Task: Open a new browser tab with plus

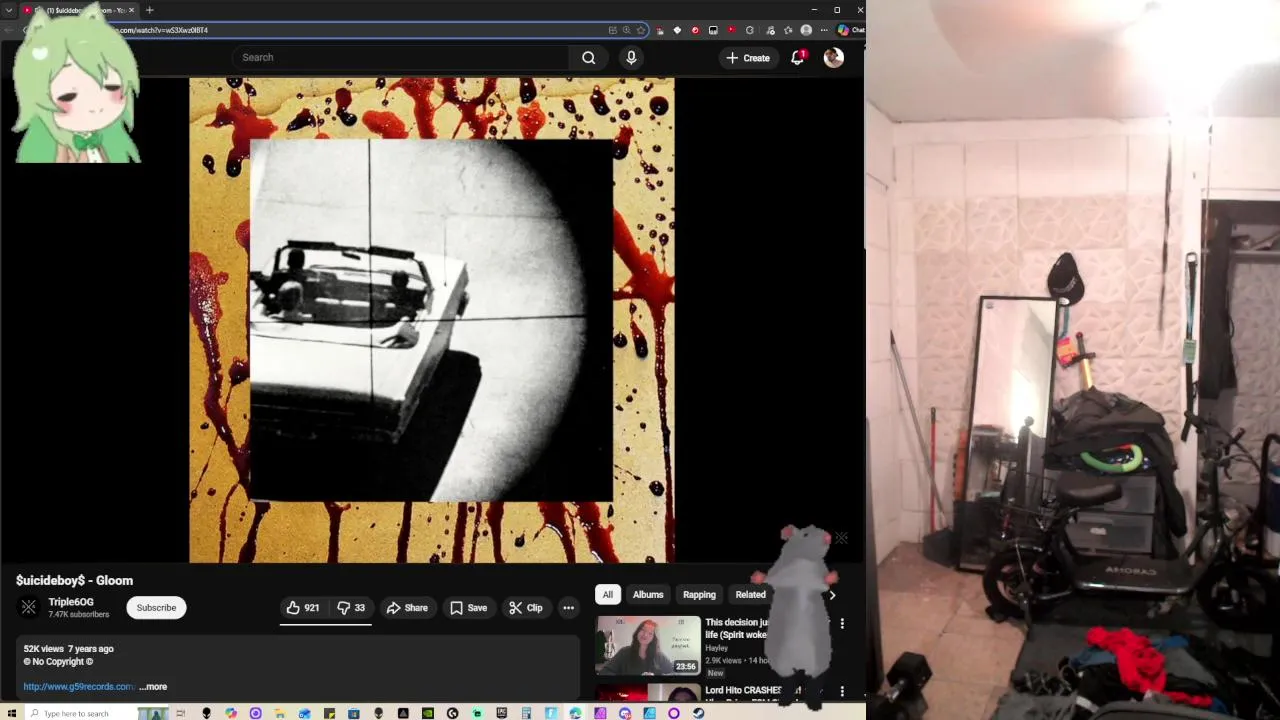Action: [x=149, y=10]
